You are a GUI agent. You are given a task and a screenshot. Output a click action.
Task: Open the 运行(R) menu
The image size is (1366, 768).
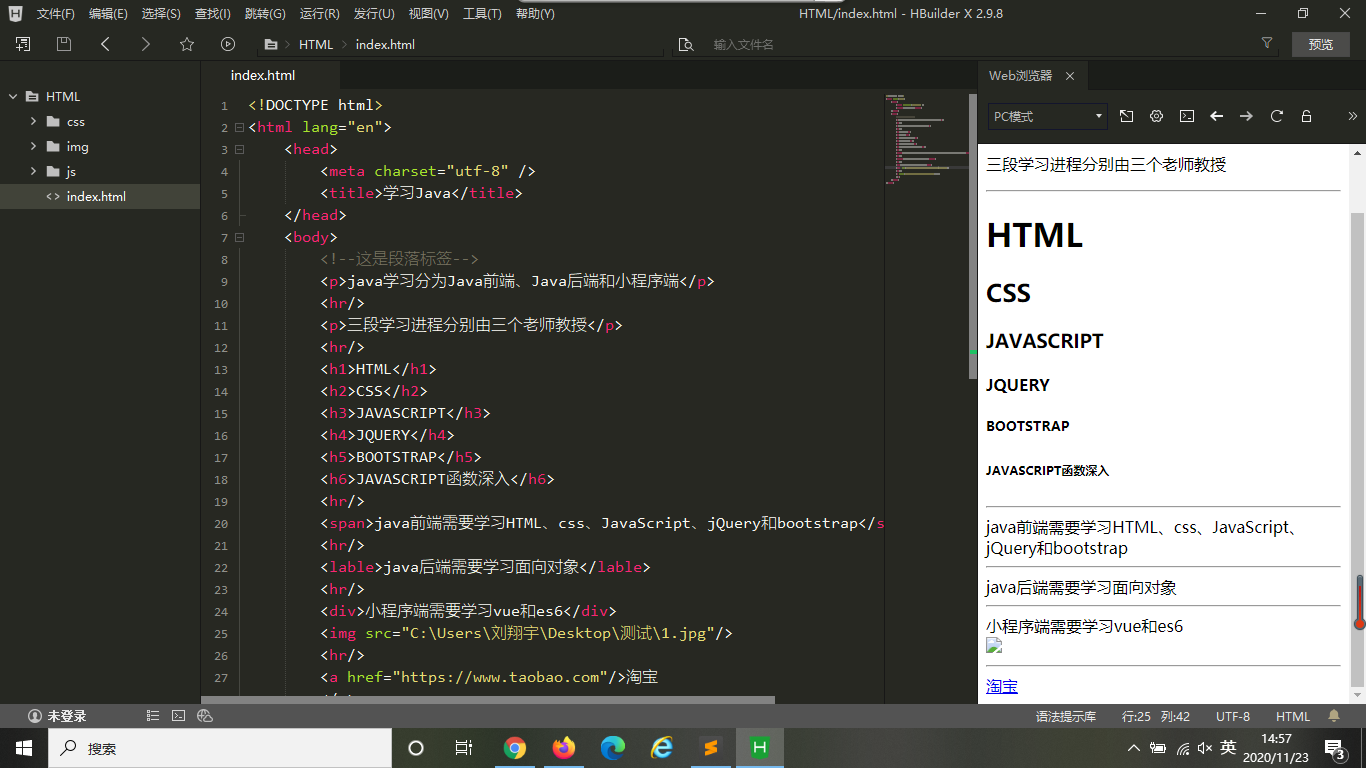(x=319, y=14)
